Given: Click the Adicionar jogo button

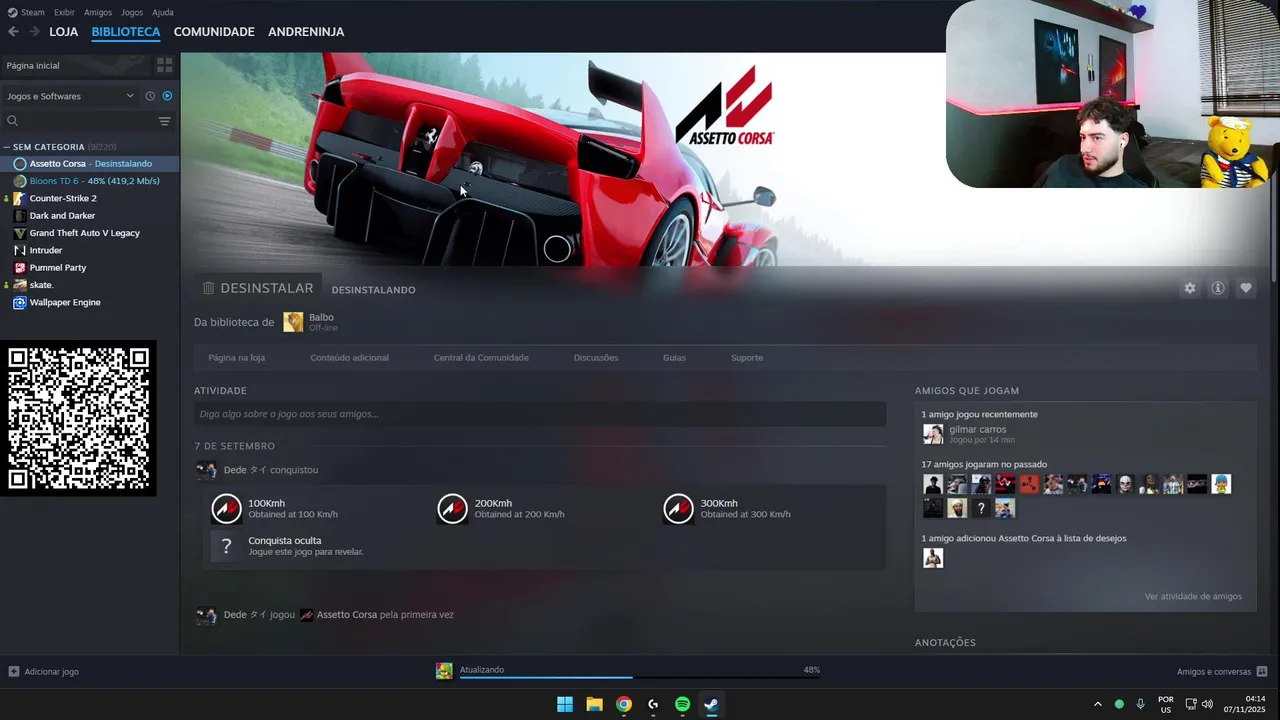Looking at the screenshot, I should [x=44, y=672].
